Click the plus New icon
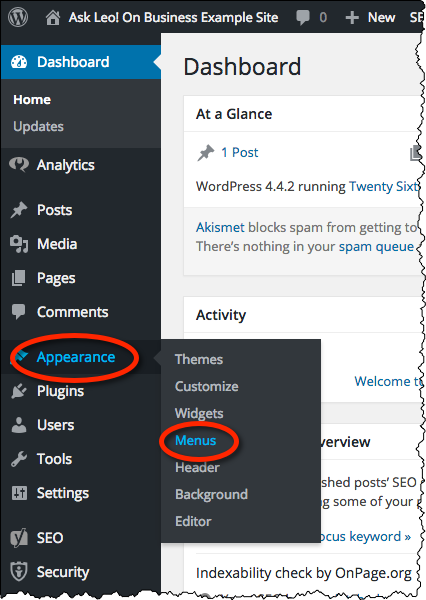 click(x=352, y=18)
